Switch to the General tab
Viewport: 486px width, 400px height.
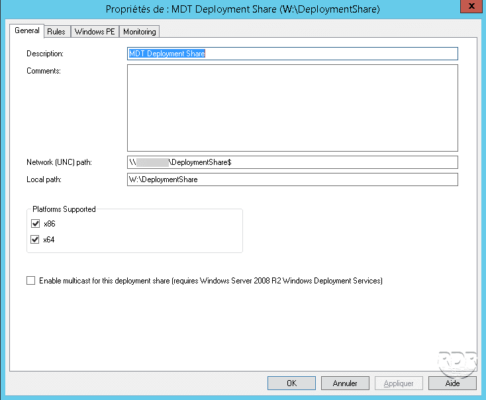point(27,31)
